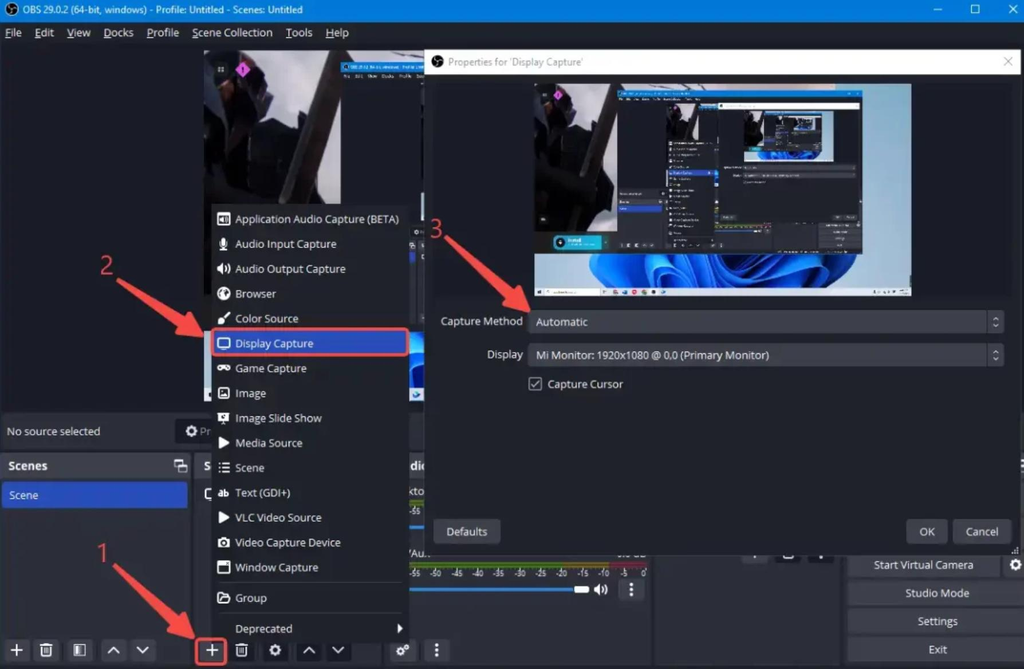Expand the Deprecated submenu
This screenshot has width=1024, height=669.
click(310, 628)
